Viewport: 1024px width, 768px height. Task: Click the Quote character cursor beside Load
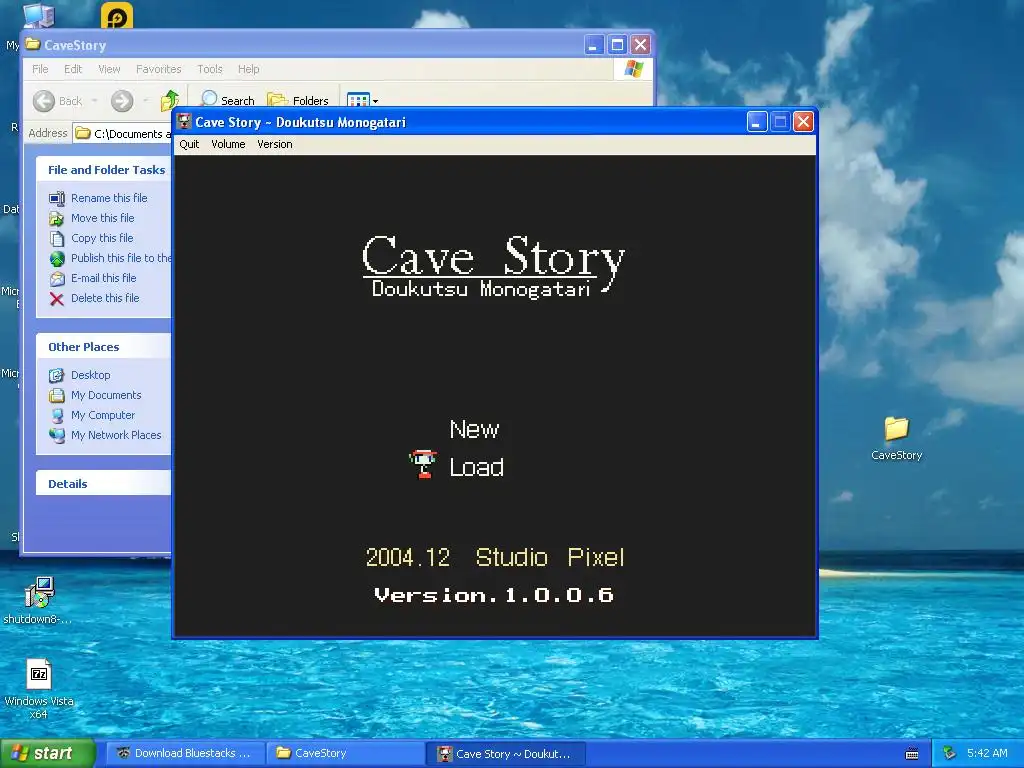tap(423, 464)
